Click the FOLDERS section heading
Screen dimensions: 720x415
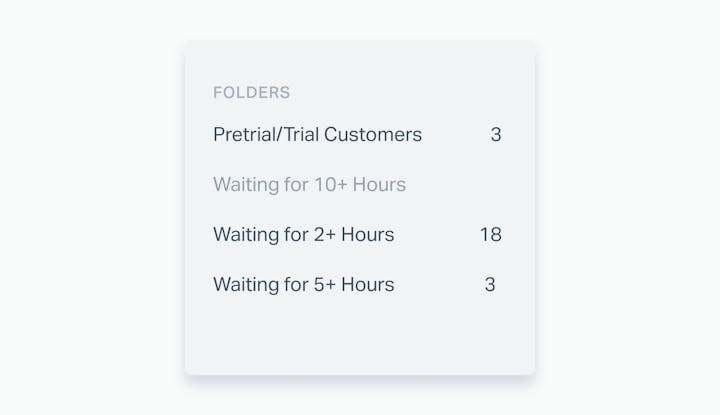tap(251, 93)
